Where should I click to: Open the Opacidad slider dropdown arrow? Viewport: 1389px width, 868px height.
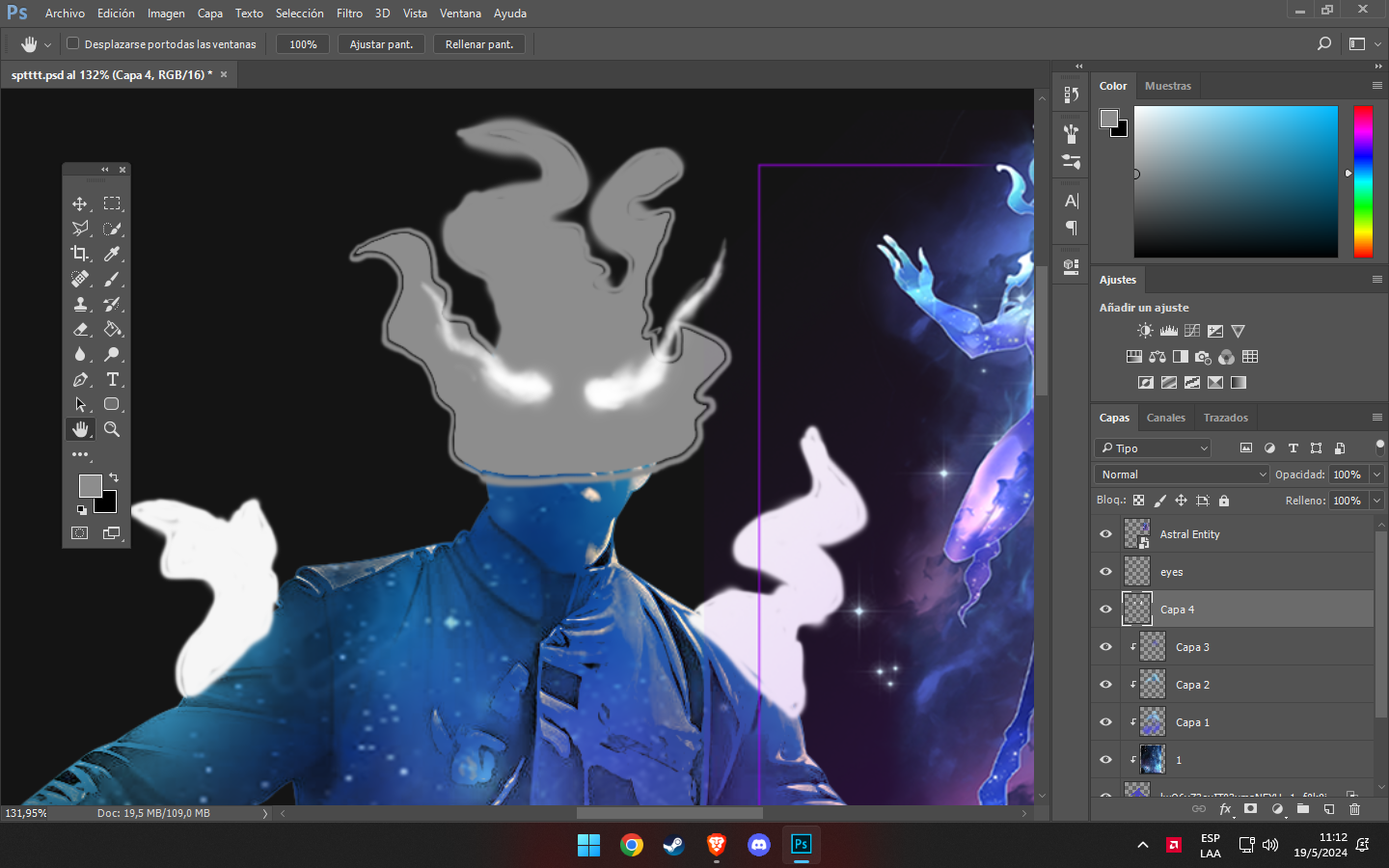click(1377, 475)
